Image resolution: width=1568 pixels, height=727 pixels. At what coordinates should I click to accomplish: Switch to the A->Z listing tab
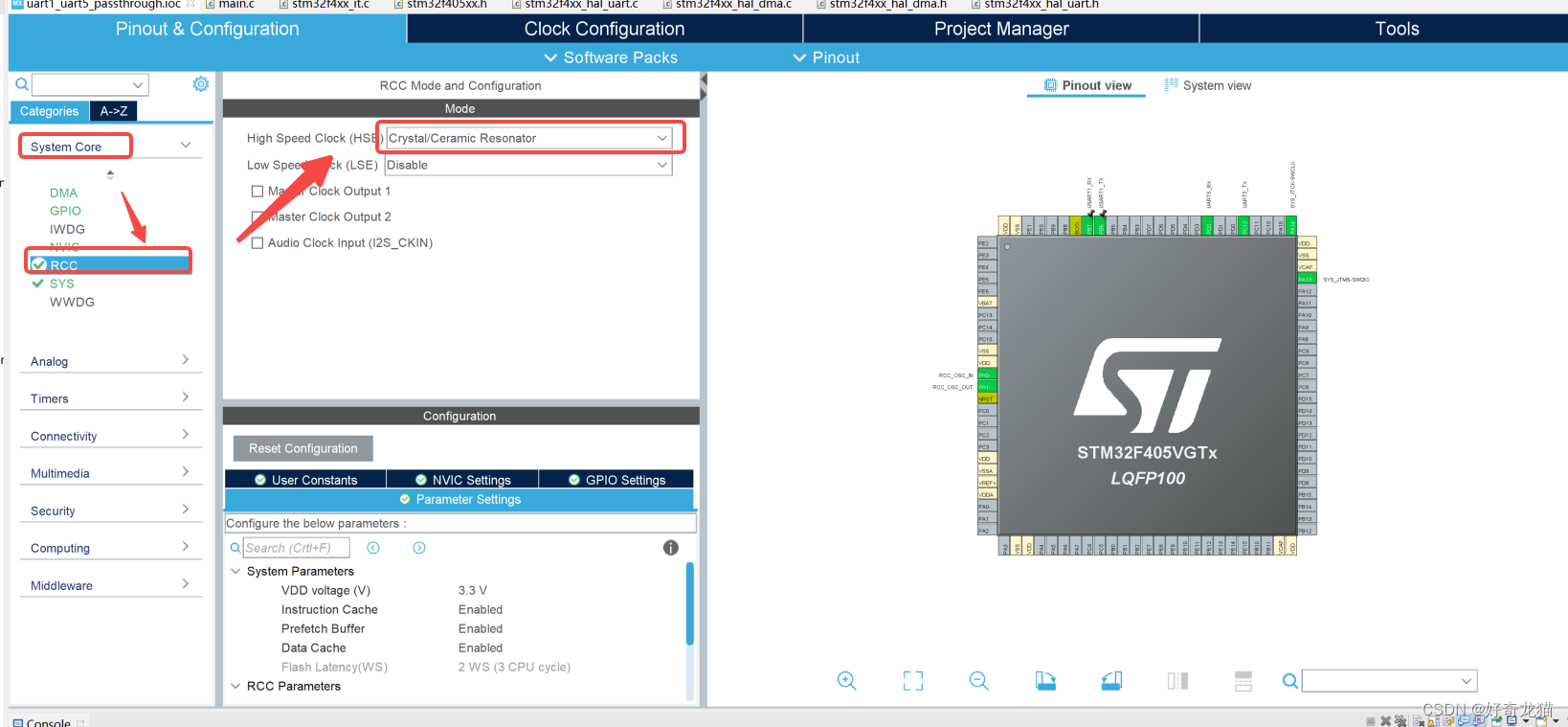114,111
